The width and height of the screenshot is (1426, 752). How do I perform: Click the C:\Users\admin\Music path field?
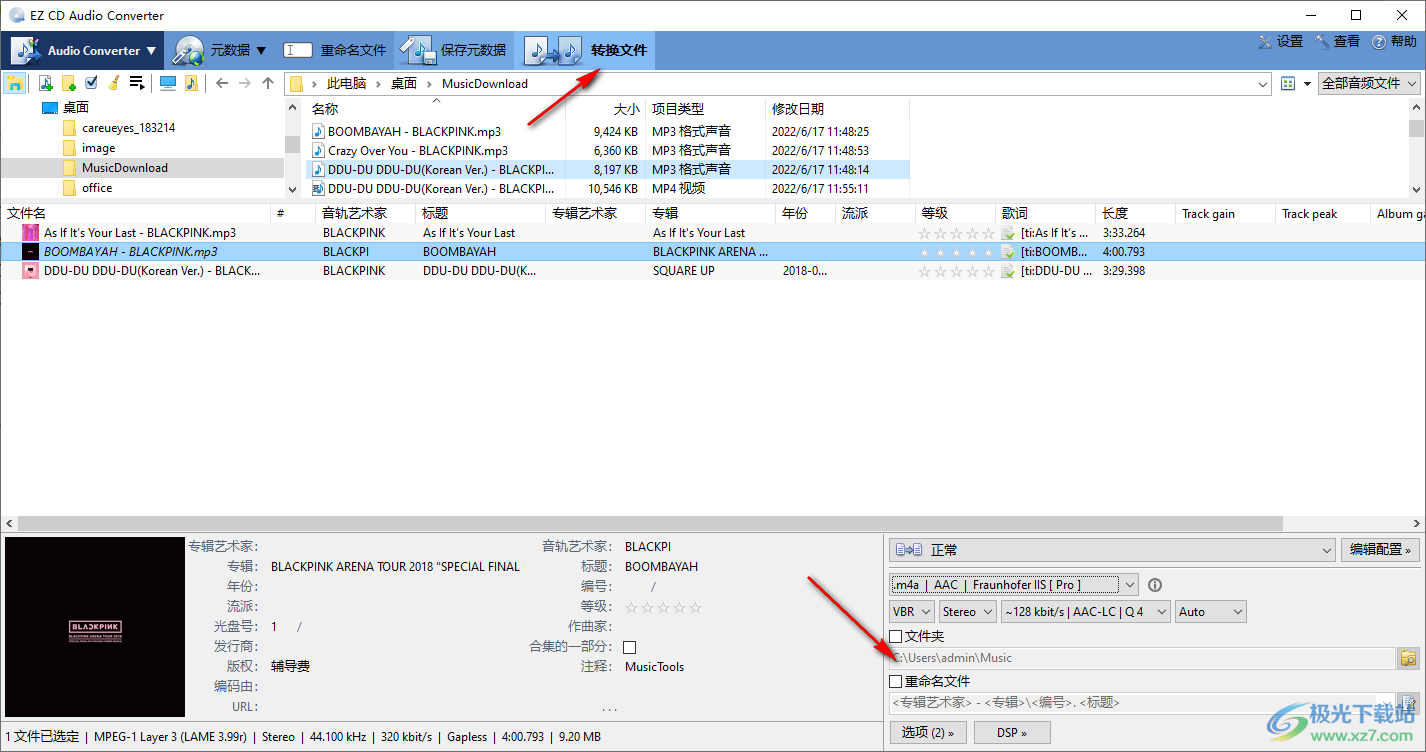point(1141,658)
